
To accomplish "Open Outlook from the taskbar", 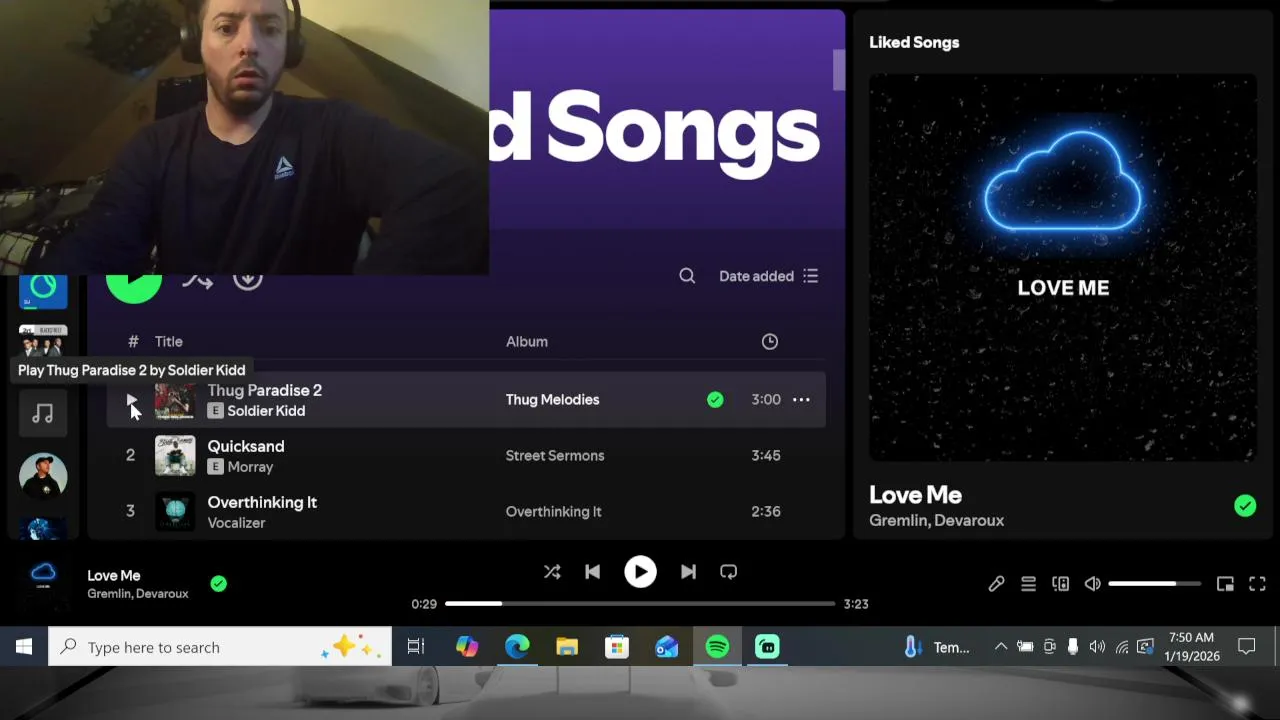I will click(667, 647).
